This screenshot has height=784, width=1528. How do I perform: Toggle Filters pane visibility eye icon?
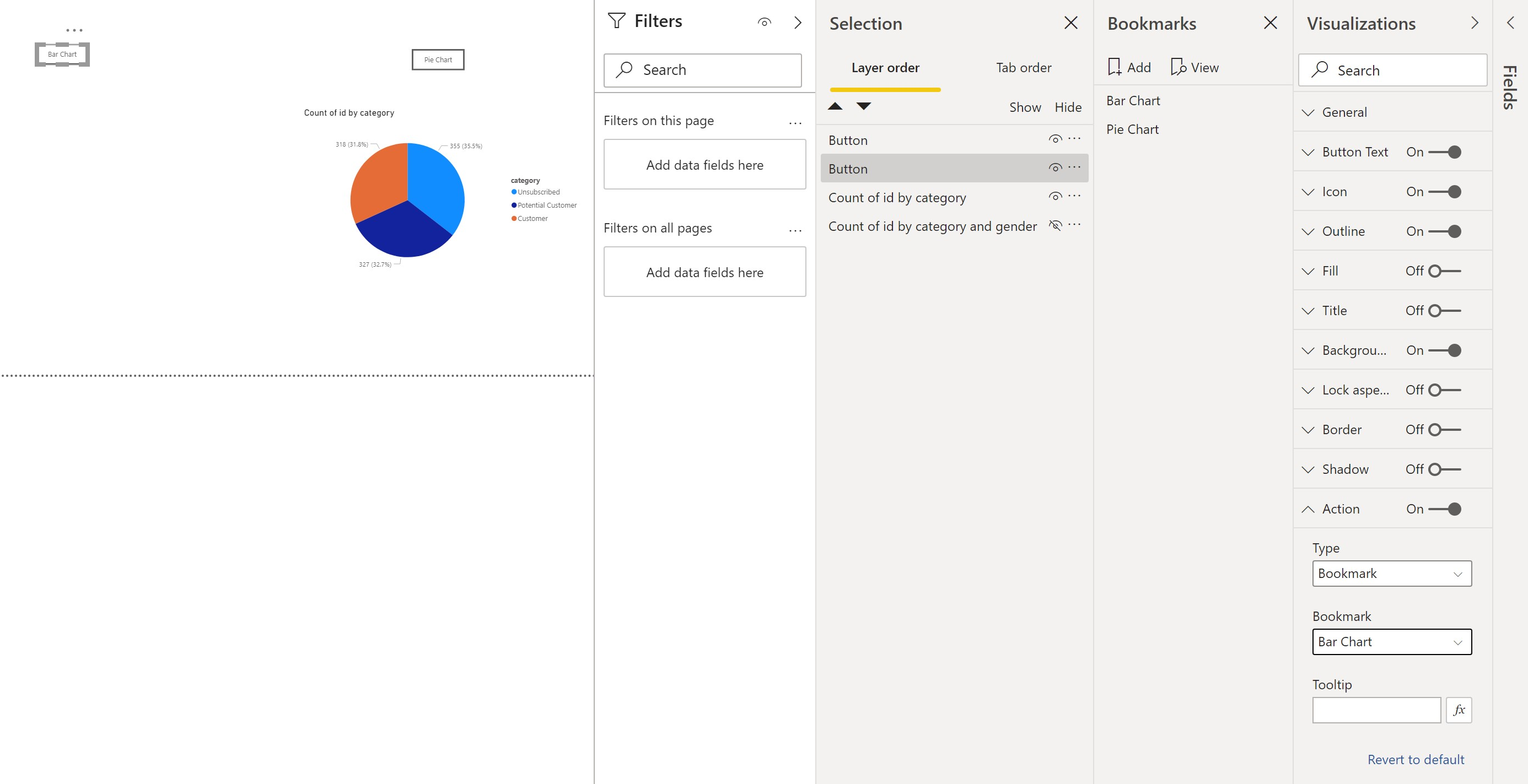(764, 23)
